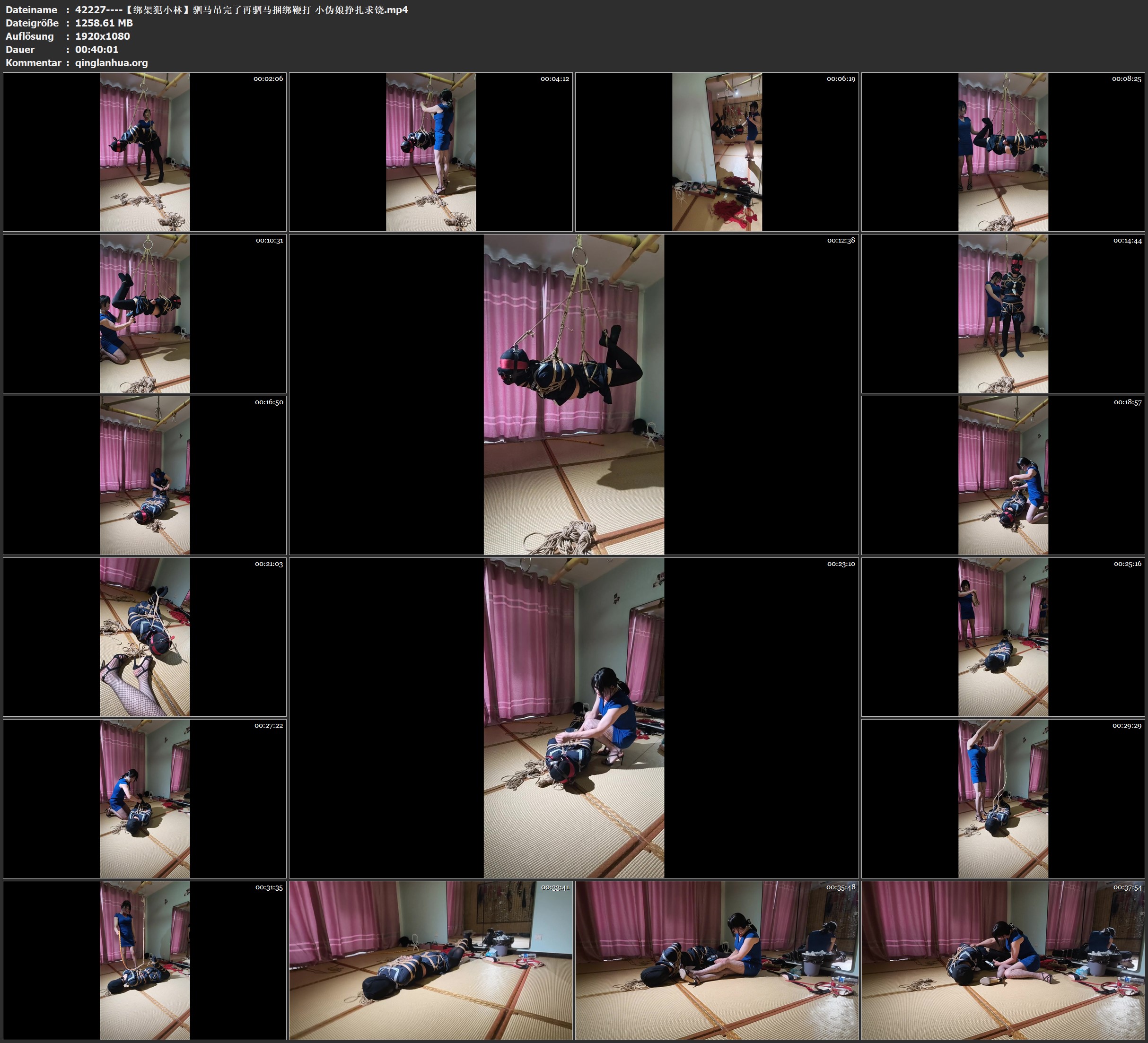This screenshot has height=1043, width=1148.
Task: Select the large frame at 00:23:10
Action: (x=573, y=718)
